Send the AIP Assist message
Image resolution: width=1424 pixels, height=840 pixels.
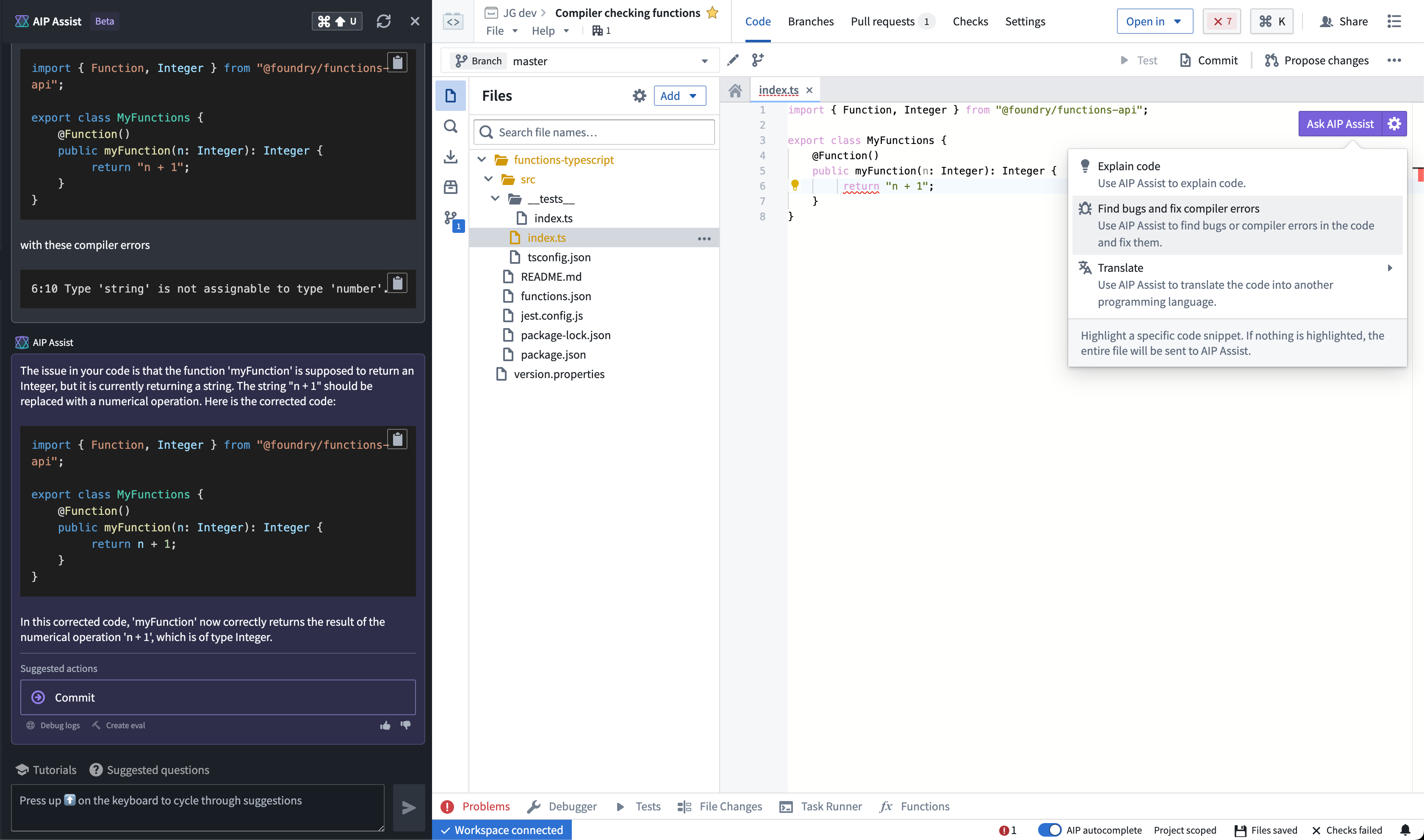(409, 808)
